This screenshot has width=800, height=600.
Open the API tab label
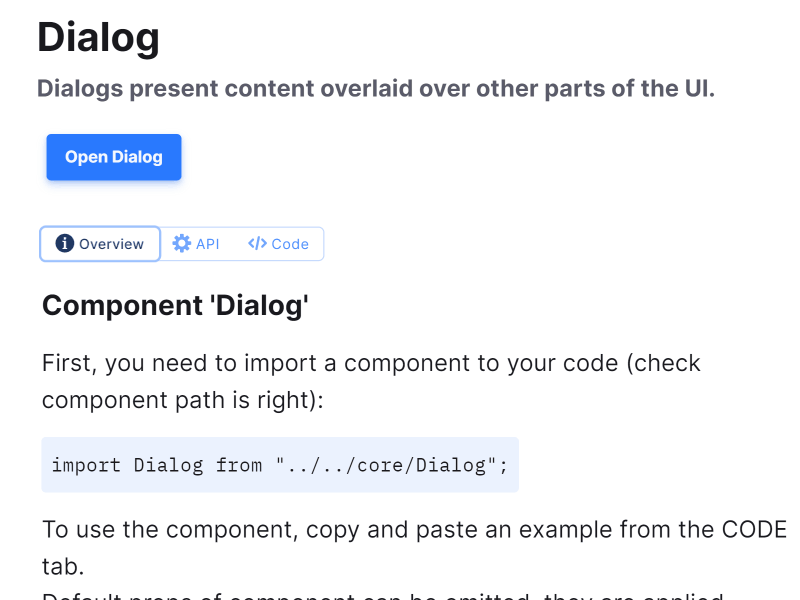207,244
